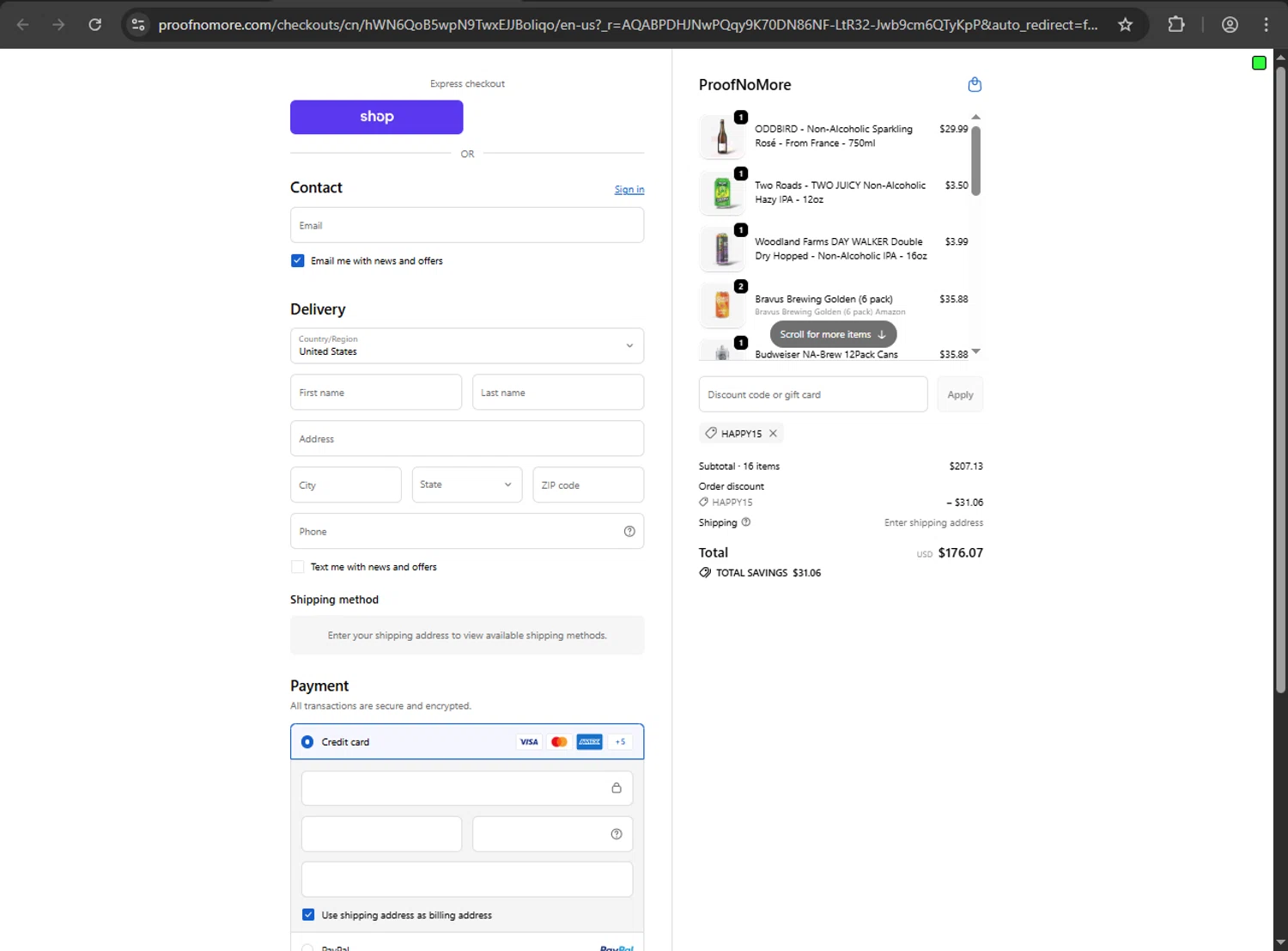This screenshot has width=1288, height=951.
Task: Click the City field
Action: pos(346,485)
